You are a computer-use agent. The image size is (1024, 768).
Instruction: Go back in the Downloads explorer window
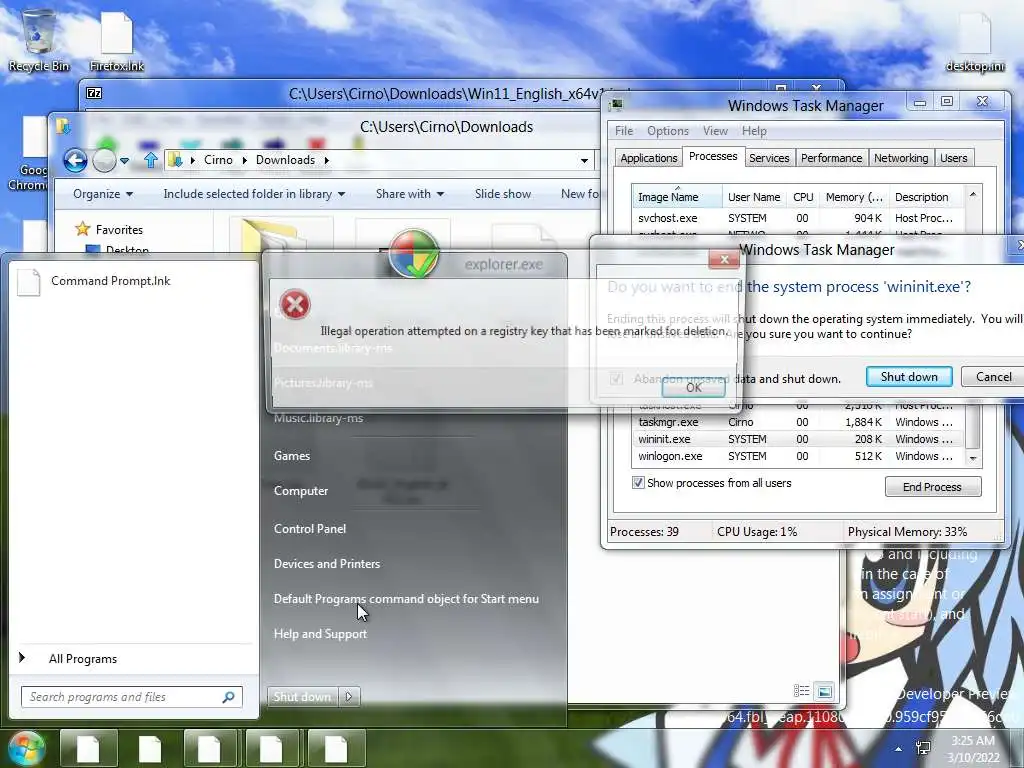pyautogui.click(x=75, y=160)
